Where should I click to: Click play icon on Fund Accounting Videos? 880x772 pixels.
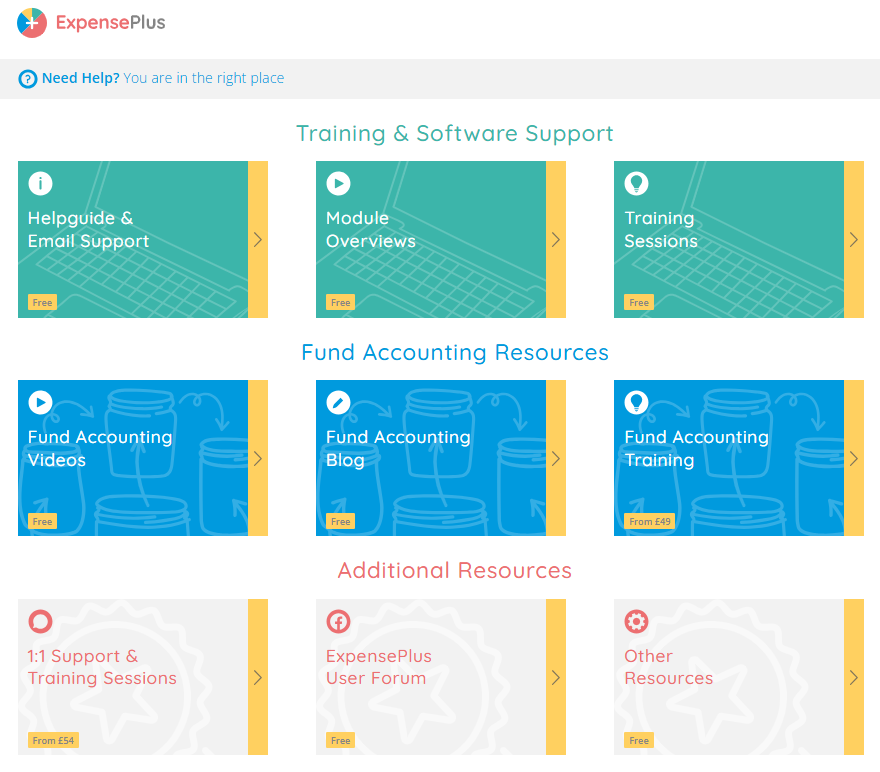pos(40,402)
